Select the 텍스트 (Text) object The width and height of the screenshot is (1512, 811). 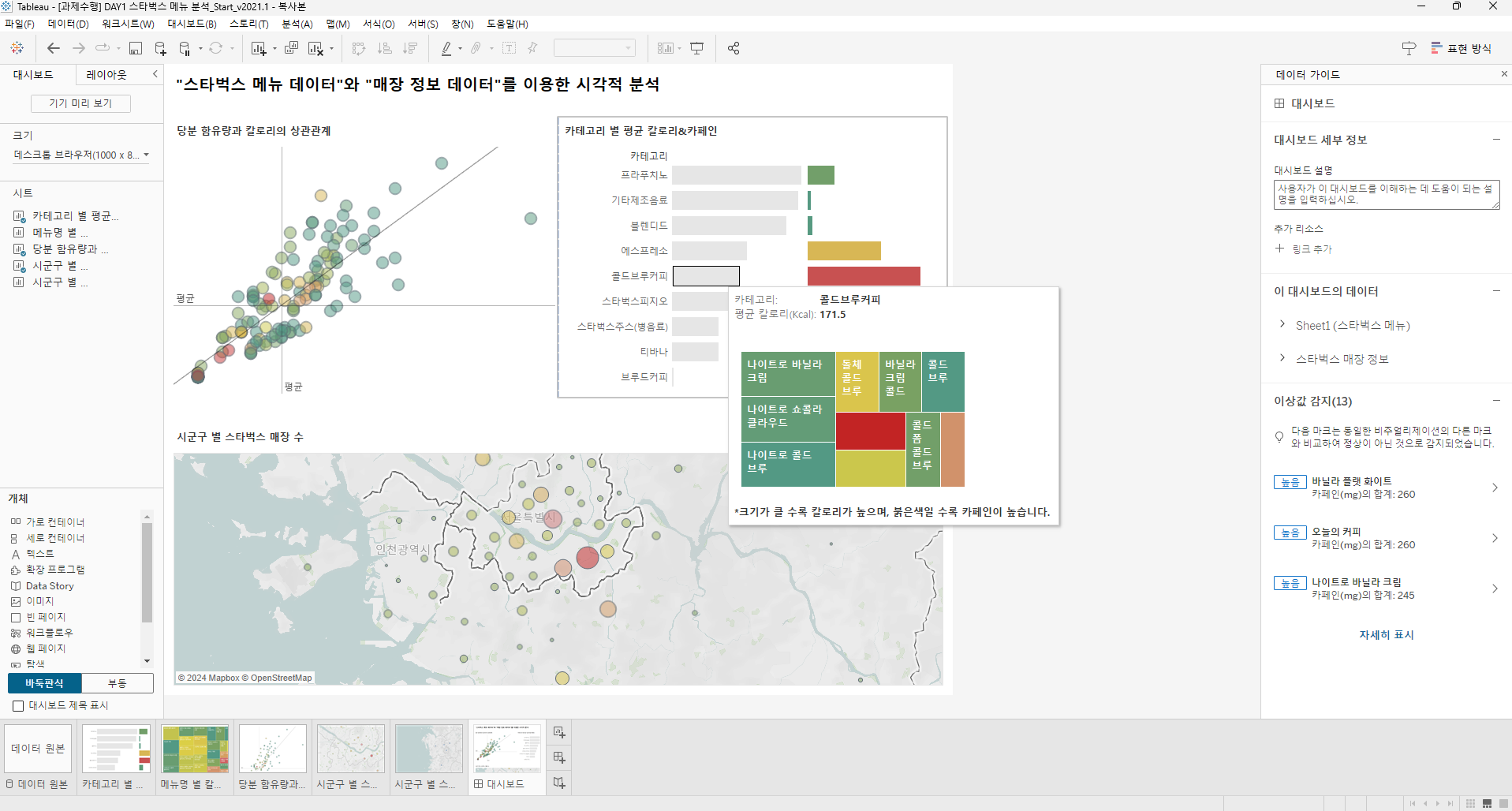click(39, 554)
